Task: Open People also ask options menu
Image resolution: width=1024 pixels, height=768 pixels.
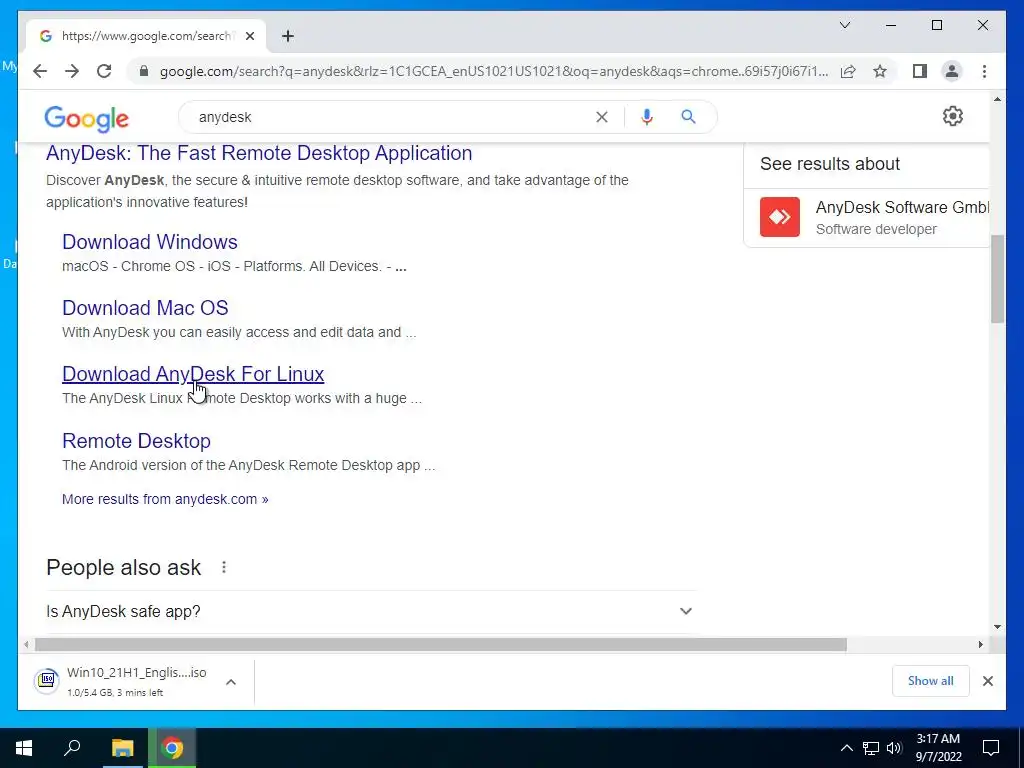Action: pyautogui.click(x=223, y=567)
